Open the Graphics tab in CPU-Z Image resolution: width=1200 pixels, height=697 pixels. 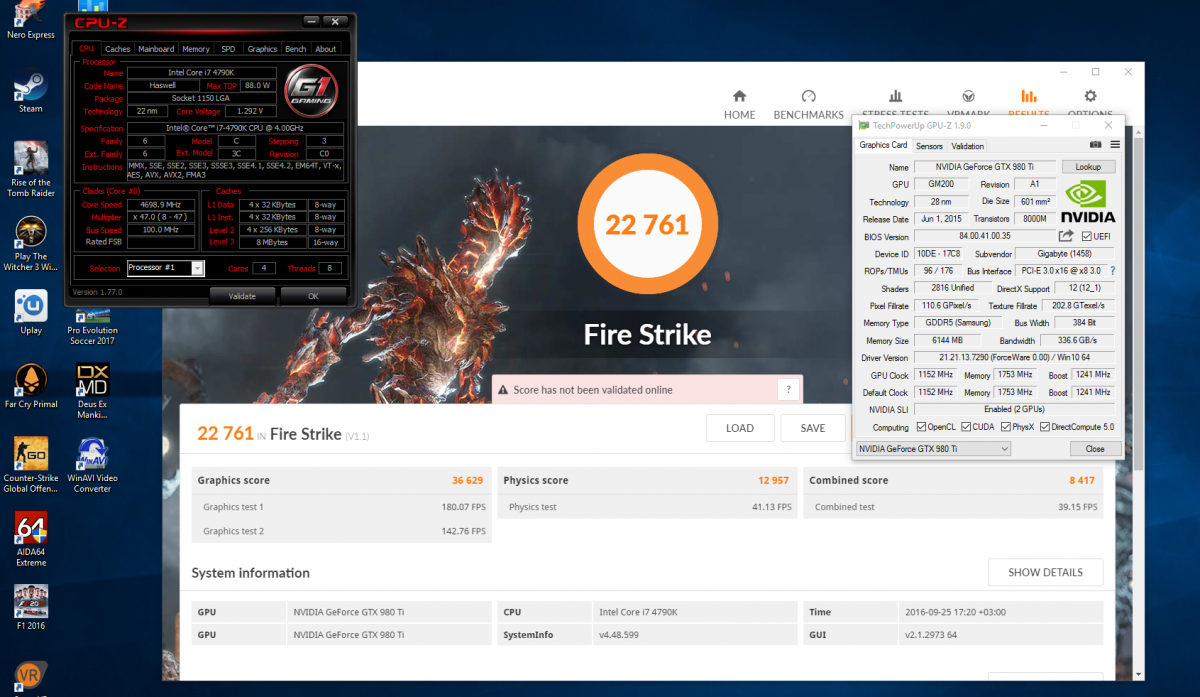coord(262,49)
